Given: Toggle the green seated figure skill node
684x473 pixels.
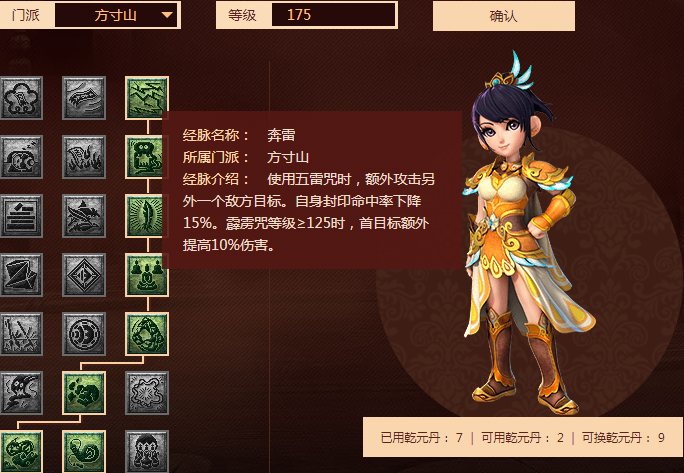Looking at the screenshot, I should click(147, 157).
